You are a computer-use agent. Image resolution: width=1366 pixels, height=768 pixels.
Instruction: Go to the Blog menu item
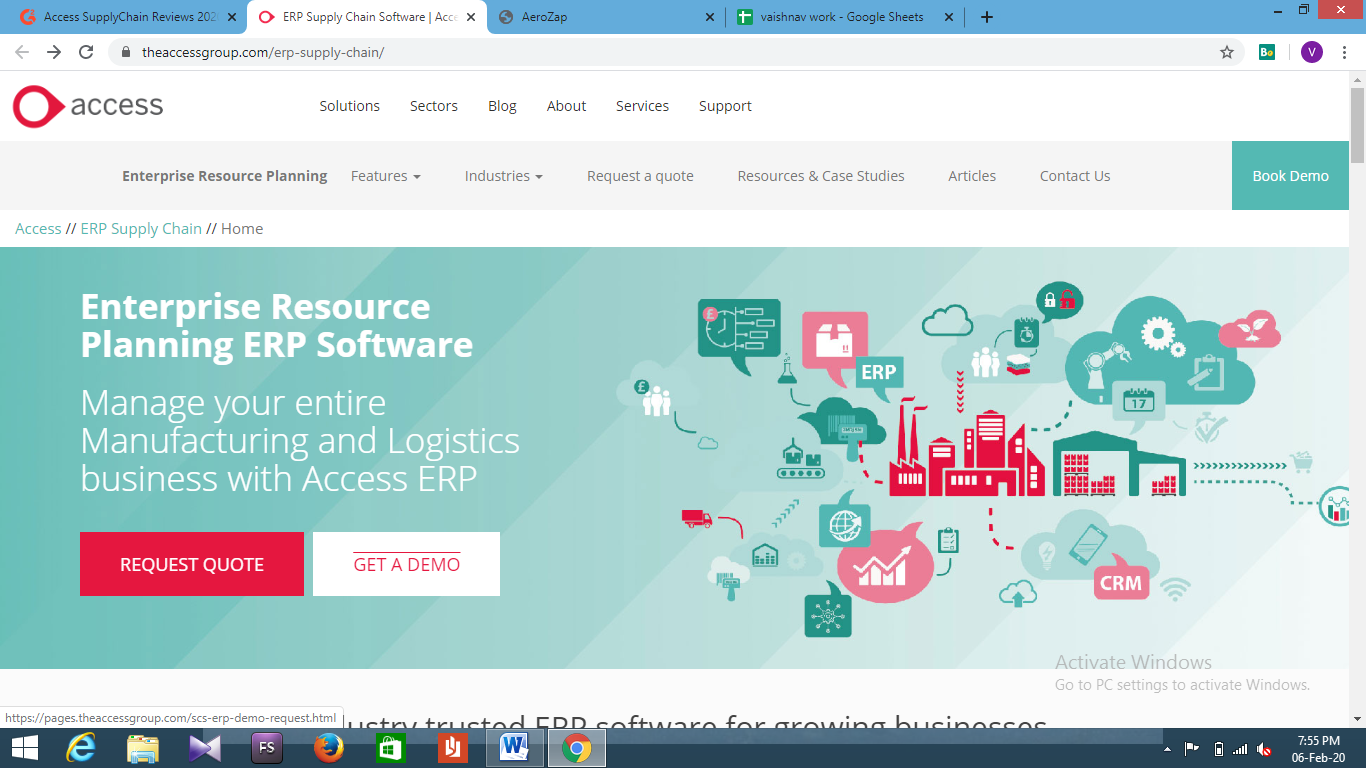point(502,106)
